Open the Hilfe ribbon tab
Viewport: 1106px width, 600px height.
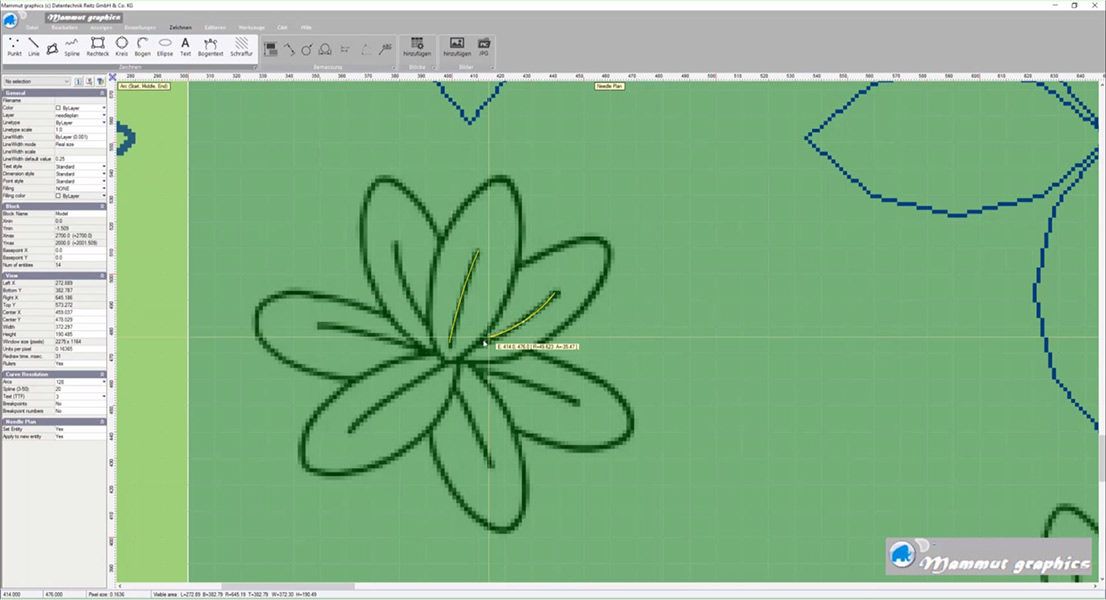pyautogui.click(x=306, y=27)
